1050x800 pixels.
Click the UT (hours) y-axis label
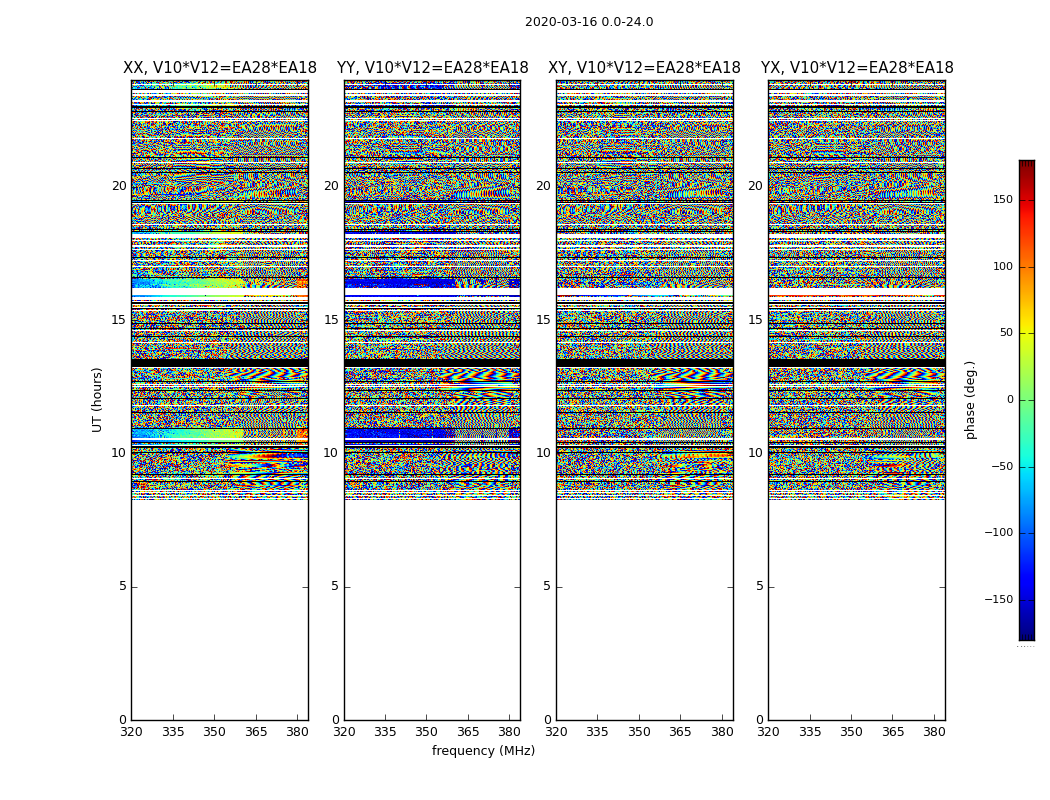97,399
